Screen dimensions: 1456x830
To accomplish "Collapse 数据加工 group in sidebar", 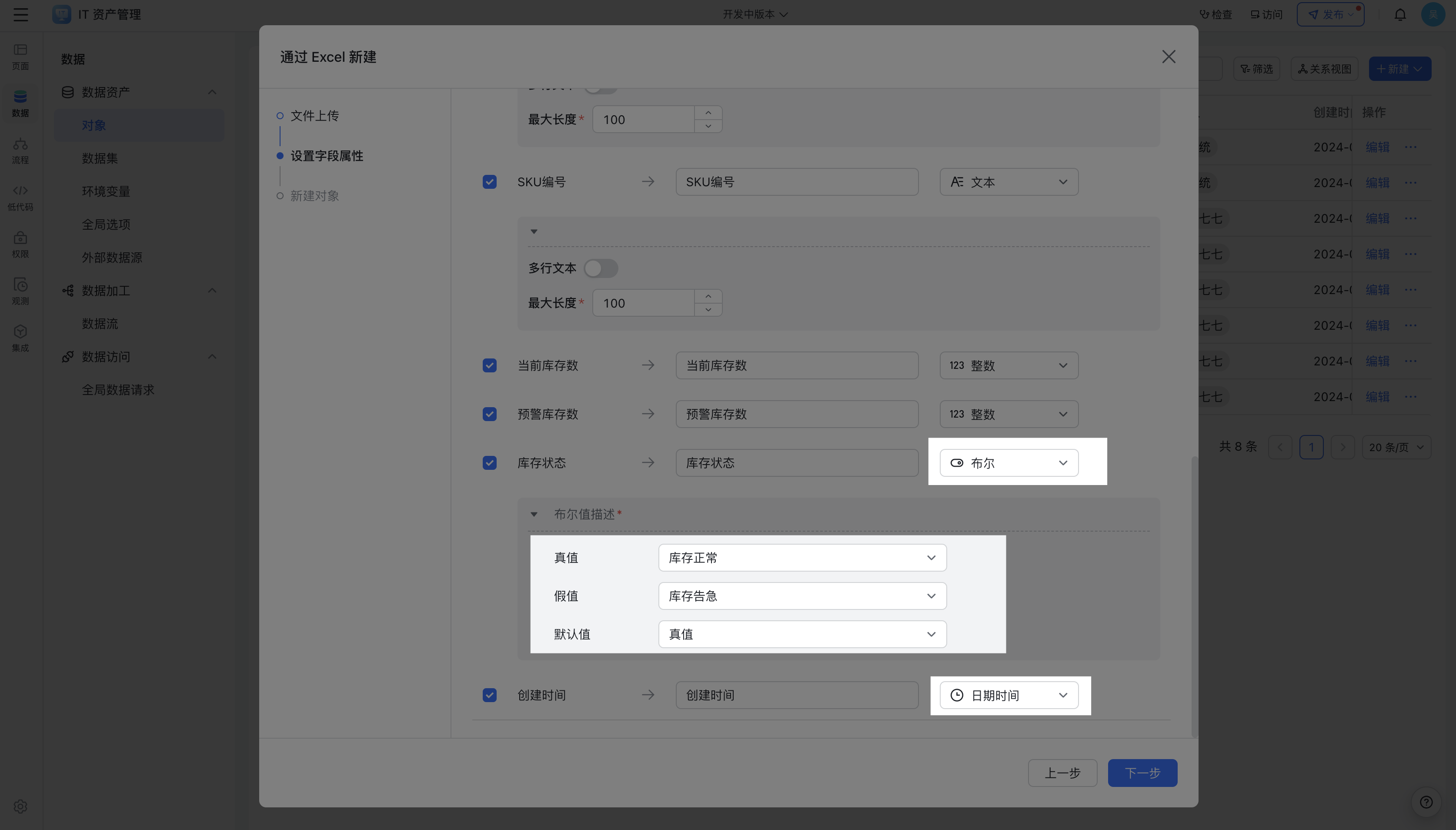I will pos(212,290).
